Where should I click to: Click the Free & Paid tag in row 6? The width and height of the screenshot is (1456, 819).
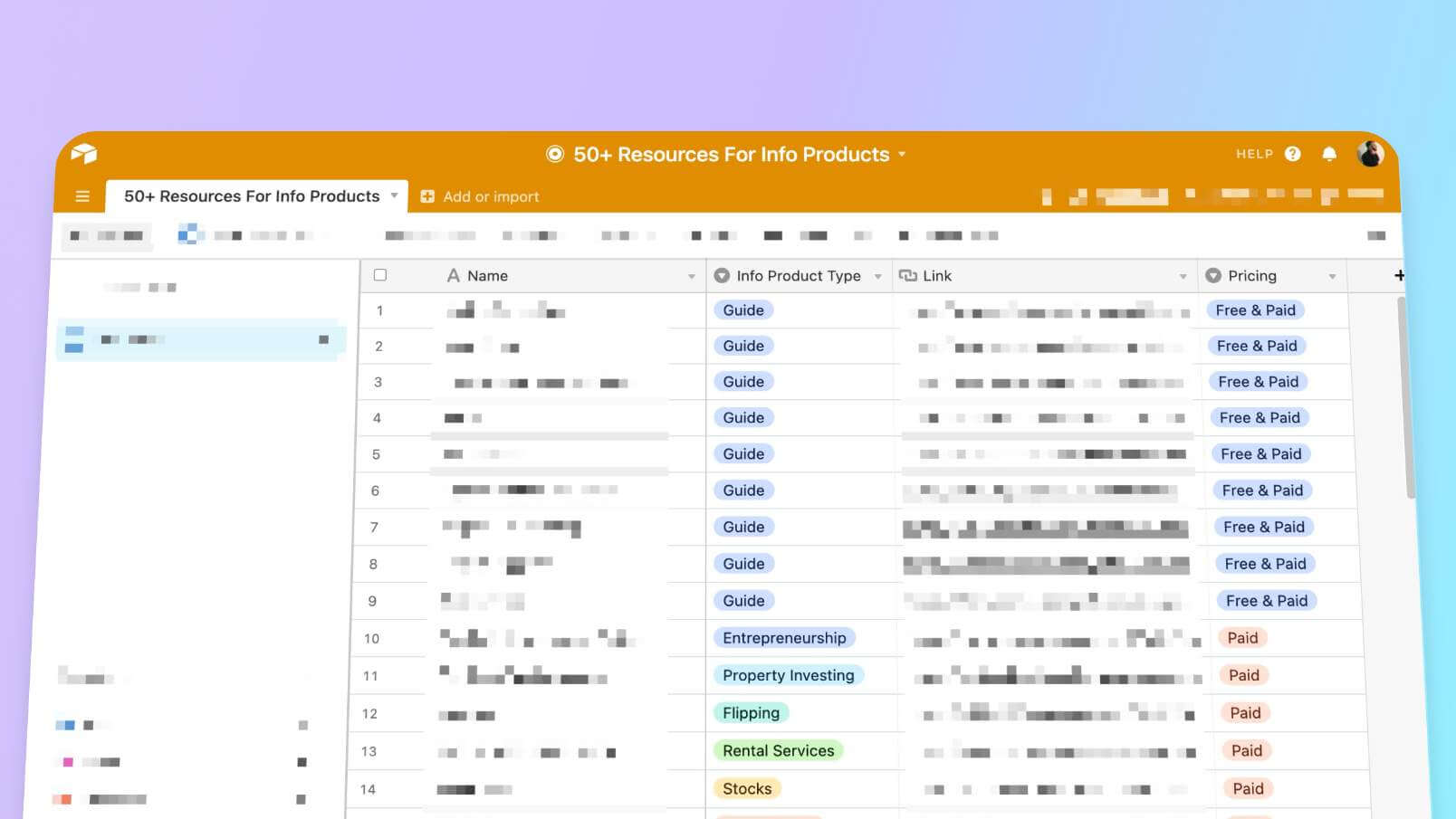coord(1262,490)
